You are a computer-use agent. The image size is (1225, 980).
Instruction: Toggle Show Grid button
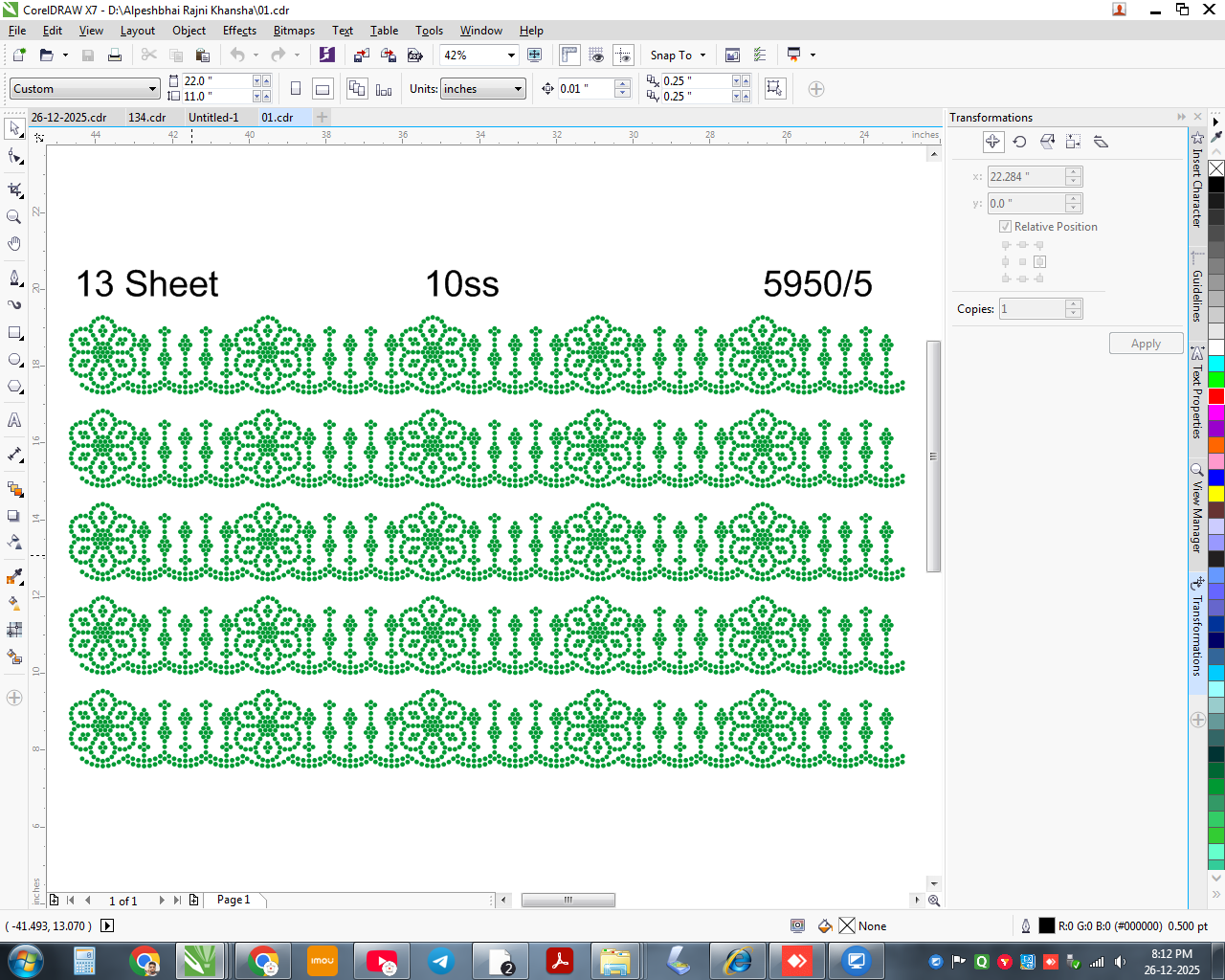coord(596,56)
